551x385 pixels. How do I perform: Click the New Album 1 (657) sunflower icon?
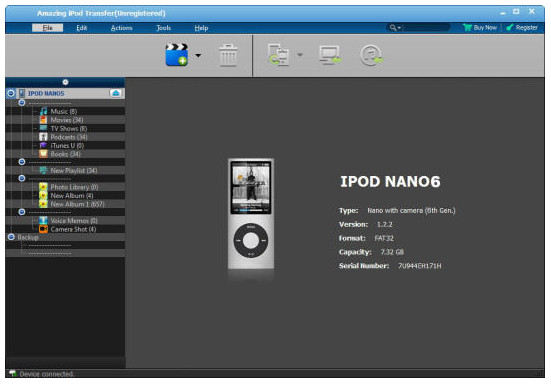point(43,204)
